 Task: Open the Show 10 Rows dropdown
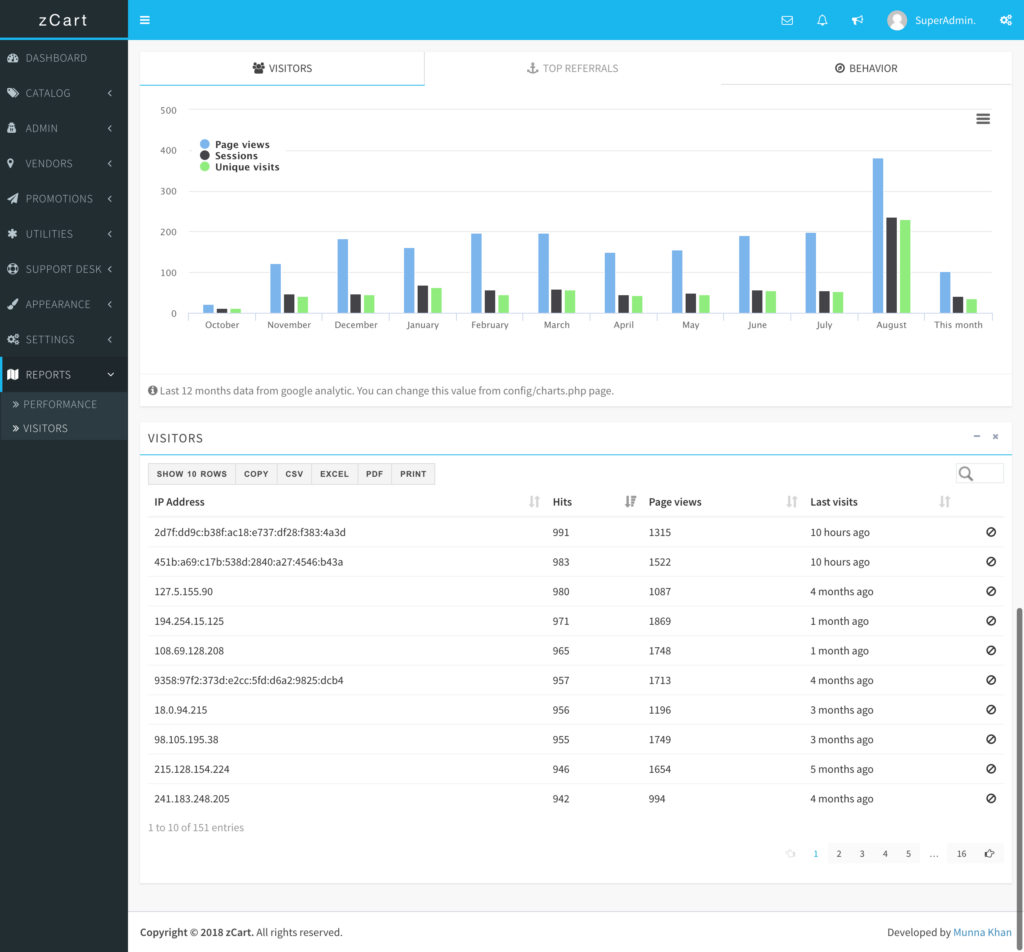[192, 474]
